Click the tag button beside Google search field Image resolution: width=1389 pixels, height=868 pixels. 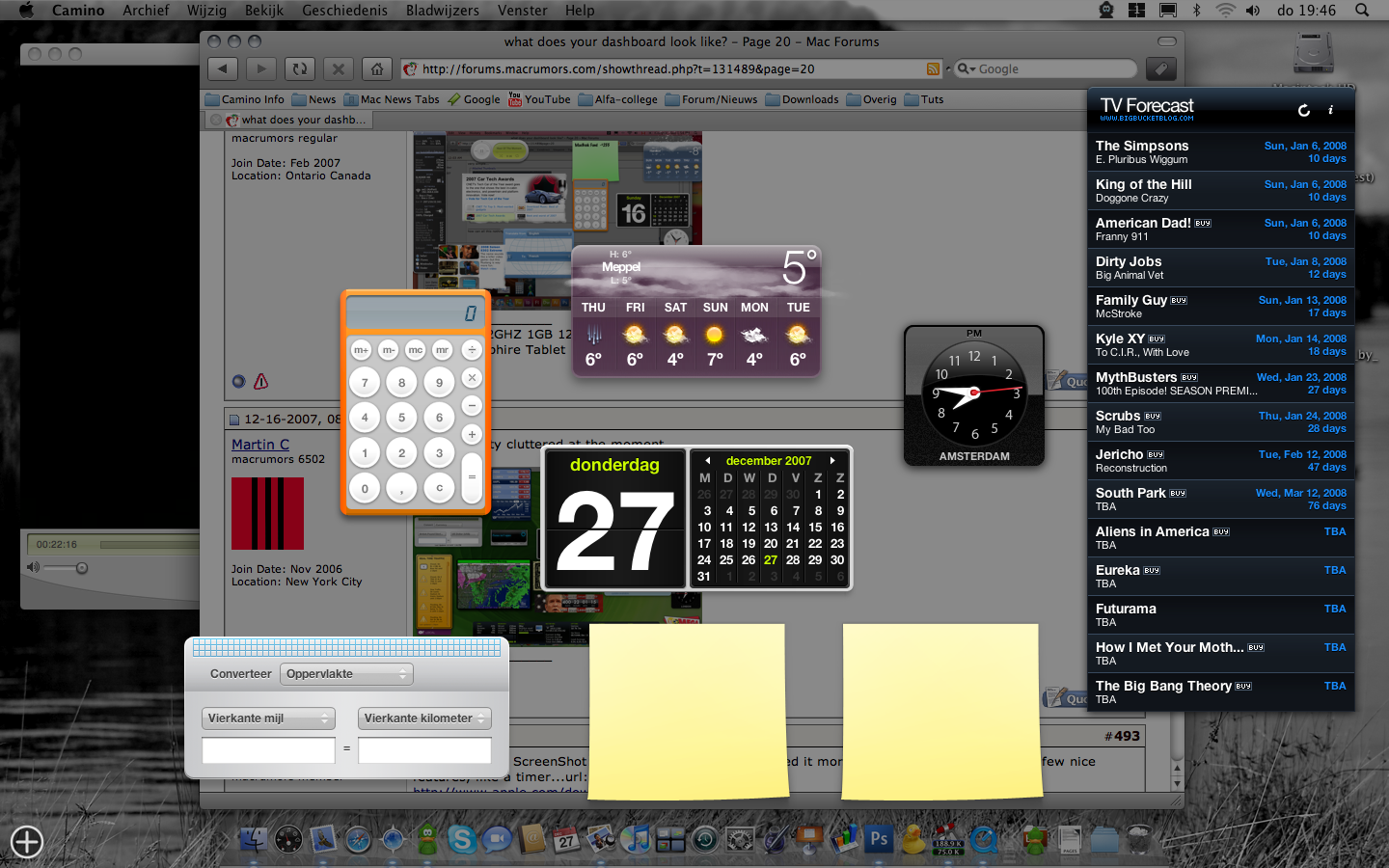point(1161,68)
